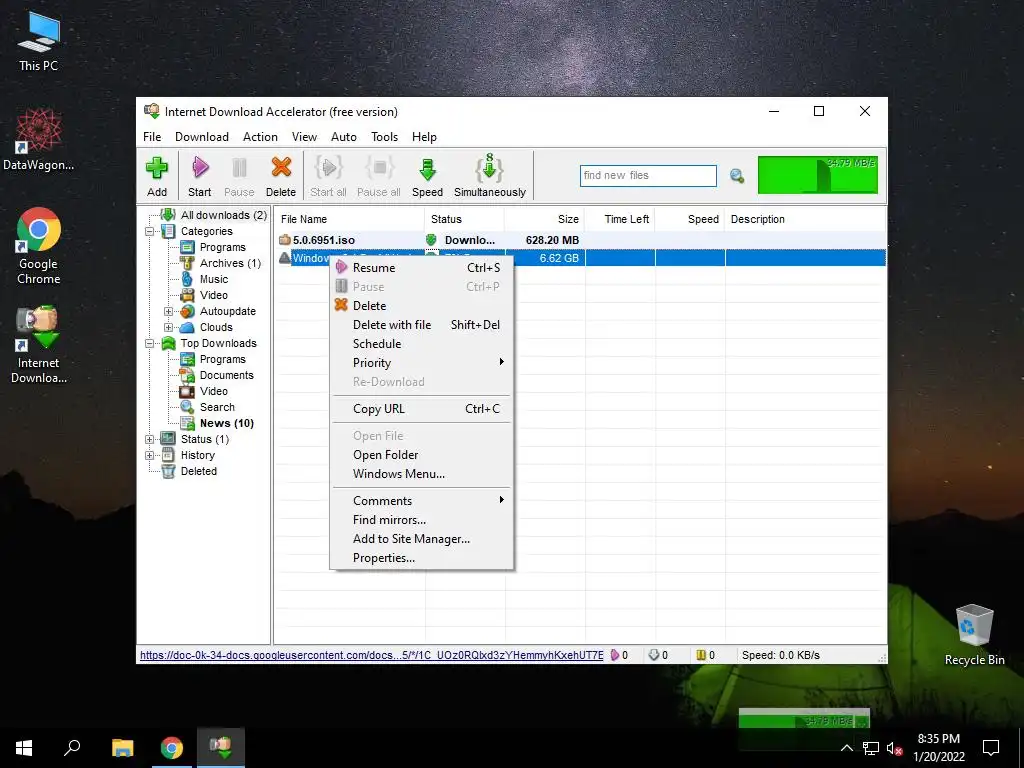Collapse the Top Downloads tree node
Viewport: 1024px width, 768px height.
(x=150, y=344)
